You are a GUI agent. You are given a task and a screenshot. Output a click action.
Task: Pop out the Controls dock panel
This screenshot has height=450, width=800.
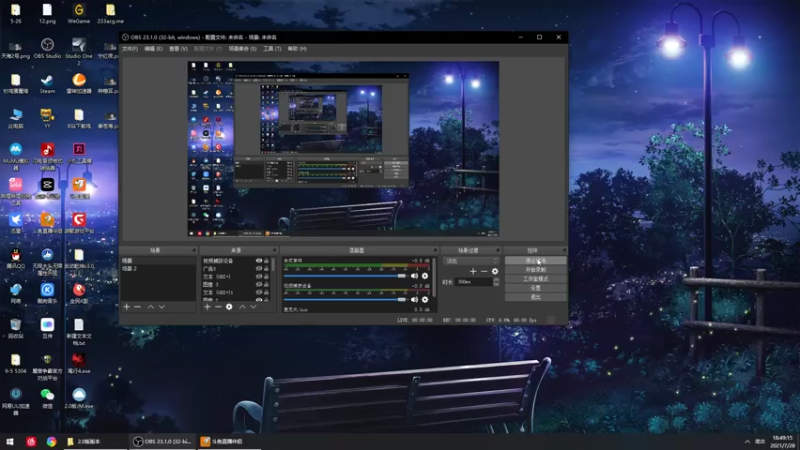point(564,251)
